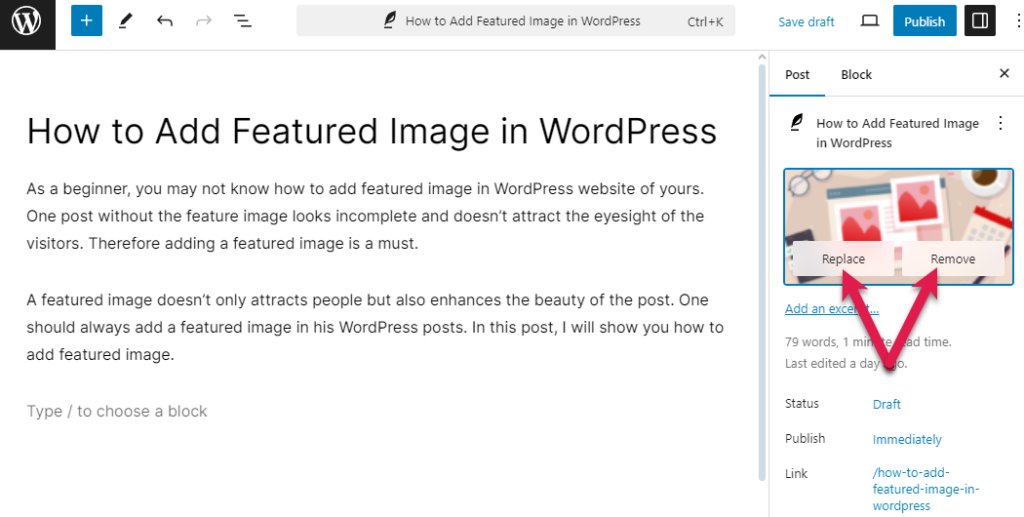Click paragraph starting 'A featured image doesn't'

(x=376, y=328)
